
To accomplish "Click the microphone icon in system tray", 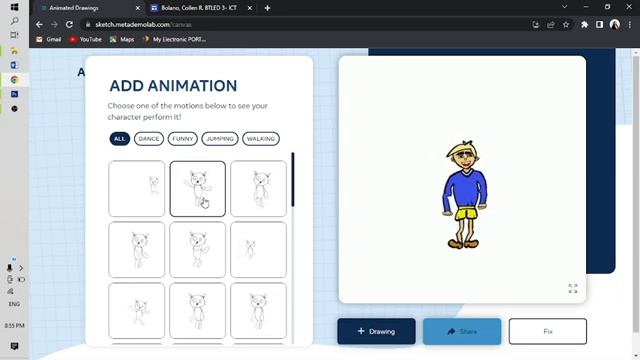I will click(x=9, y=268).
